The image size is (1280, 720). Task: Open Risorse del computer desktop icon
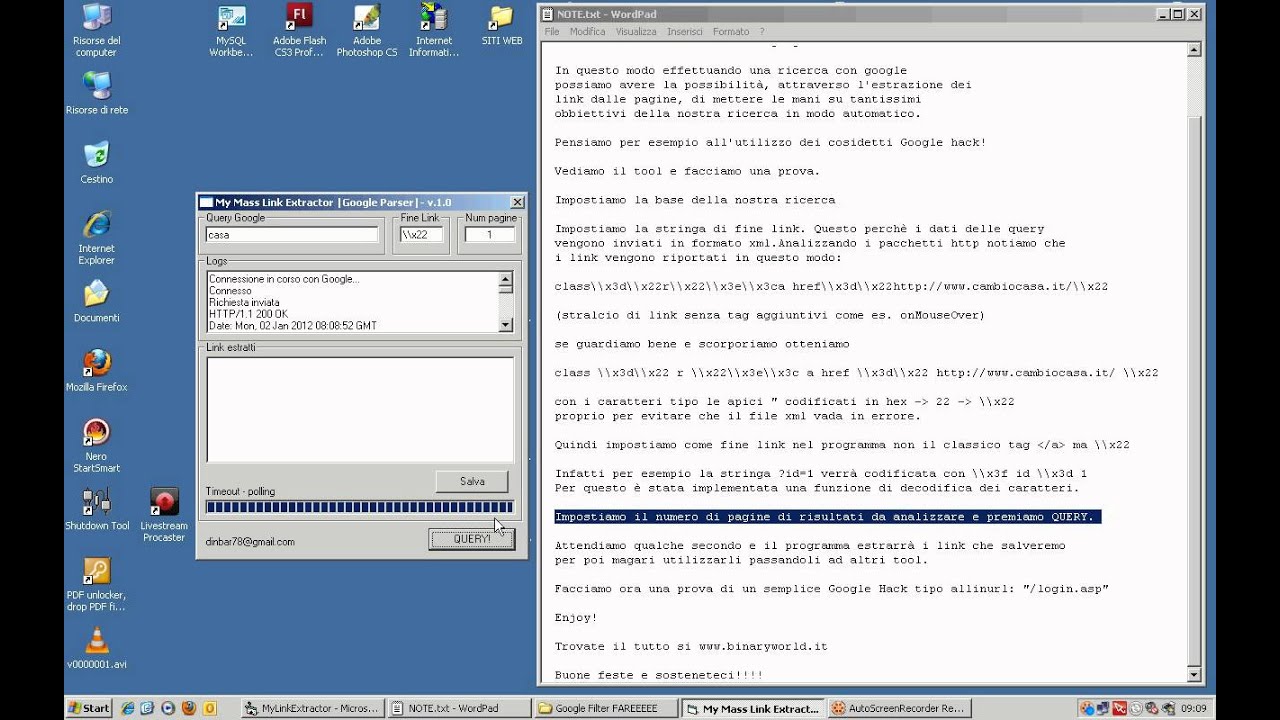pyautogui.click(x=96, y=30)
